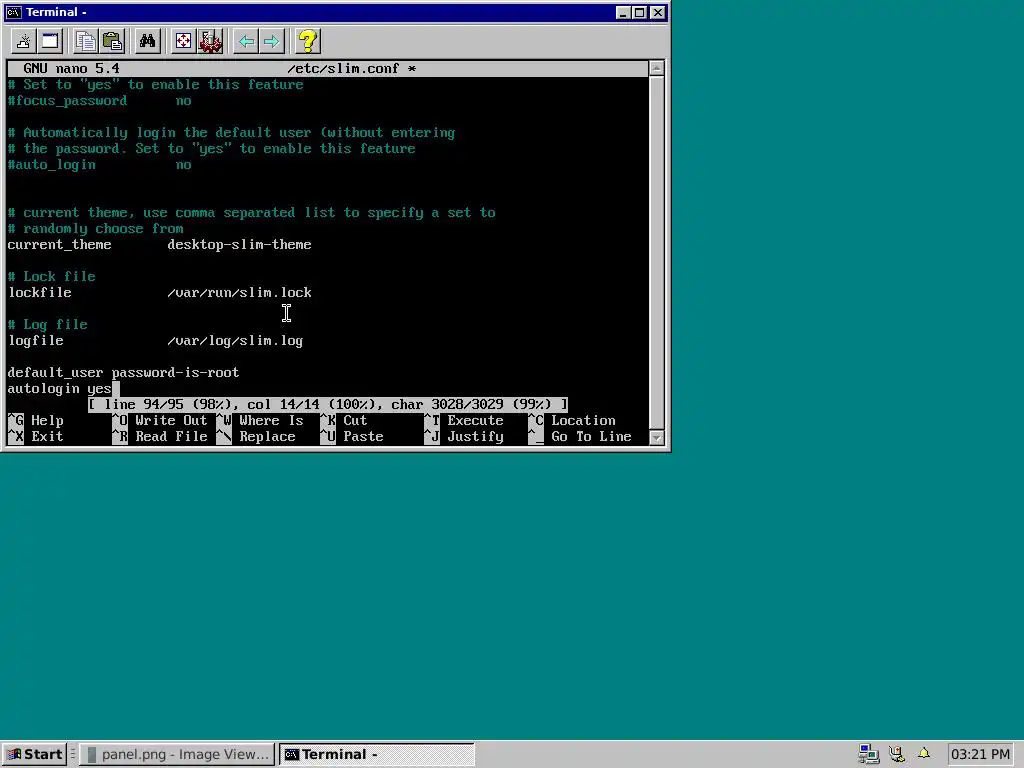Viewport: 1024px width, 768px height.
Task: Maximize the Terminal window
Action: point(640,12)
